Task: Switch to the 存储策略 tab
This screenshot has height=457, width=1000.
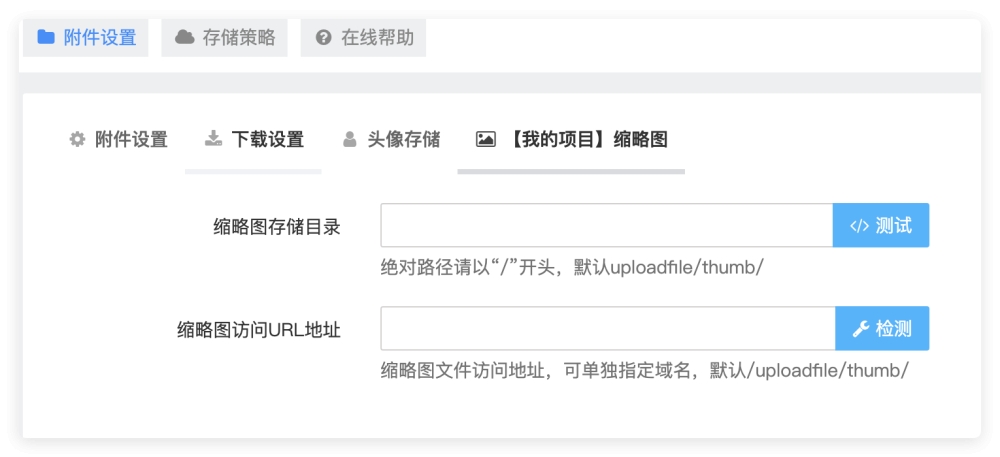Action: coord(224,38)
